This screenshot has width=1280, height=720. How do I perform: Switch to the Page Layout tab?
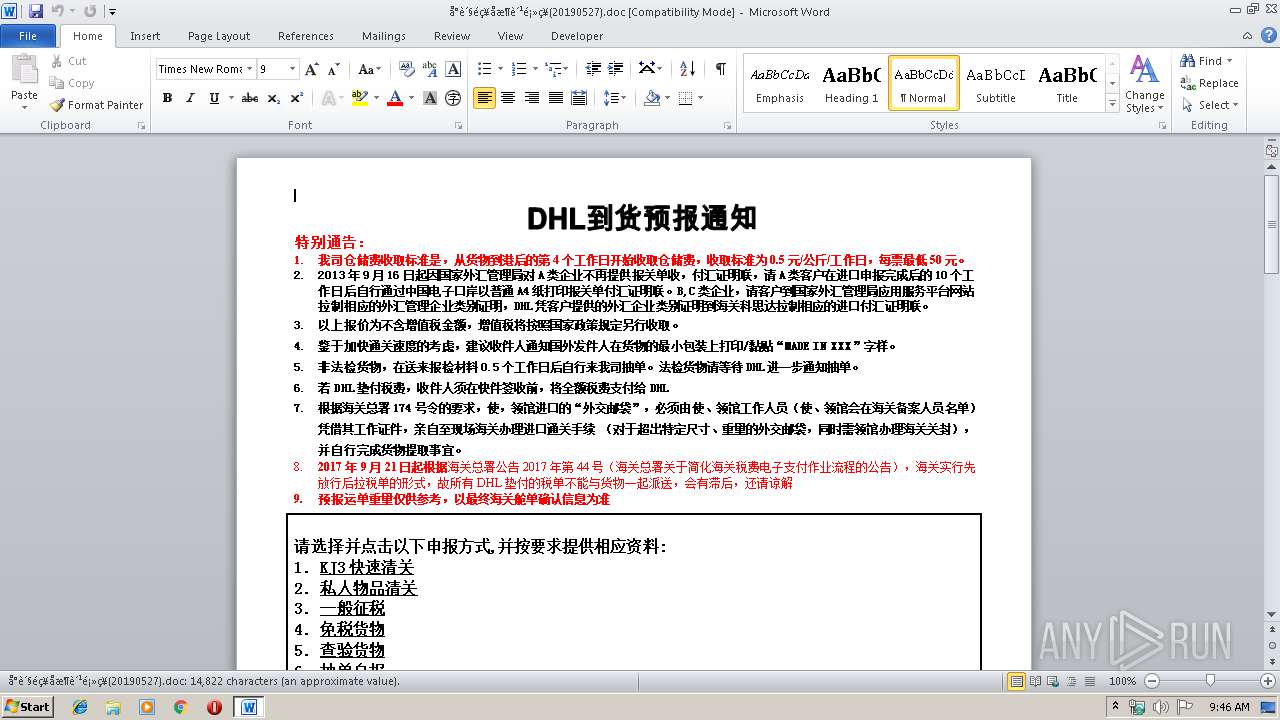click(x=219, y=36)
